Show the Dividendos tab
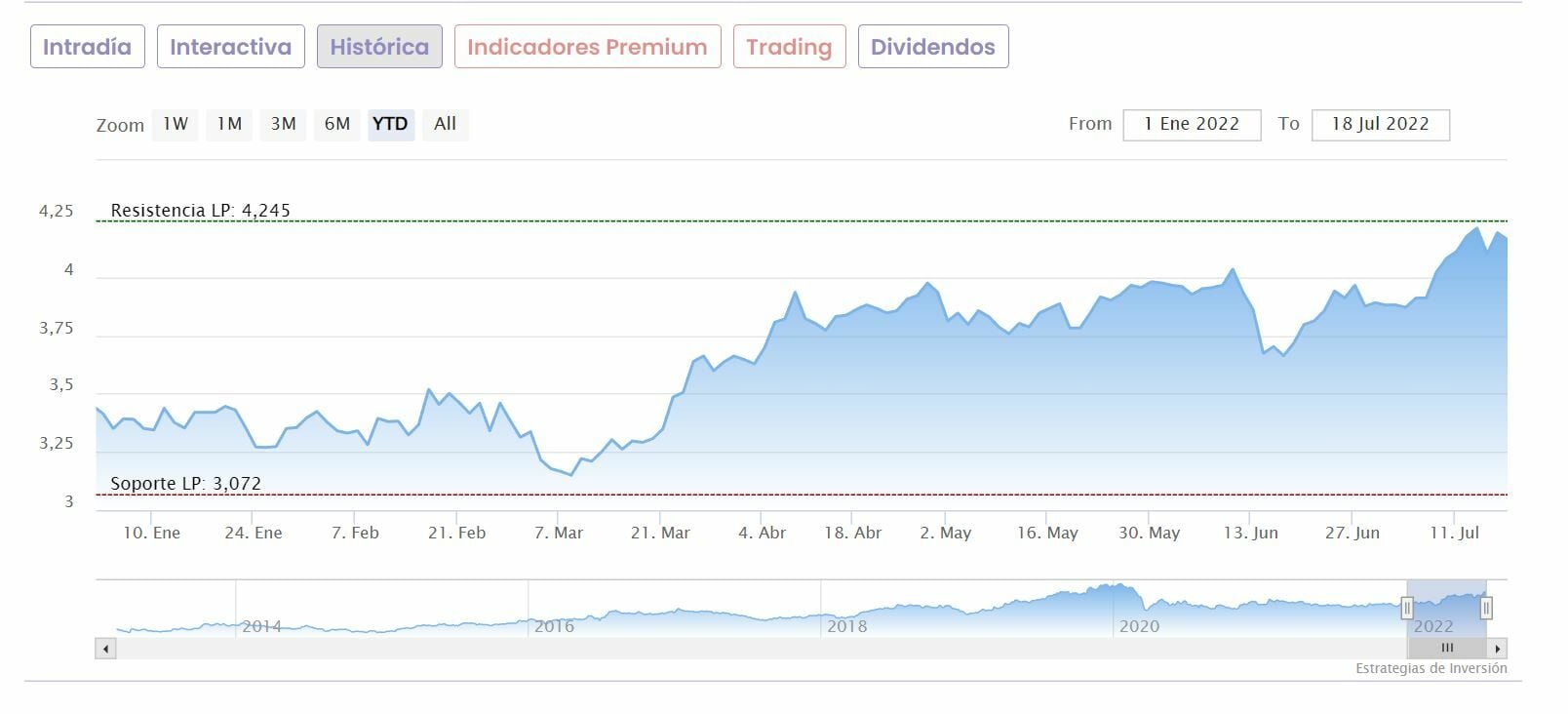The height and width of the screenshot is (714, 1568). (933, 47)
